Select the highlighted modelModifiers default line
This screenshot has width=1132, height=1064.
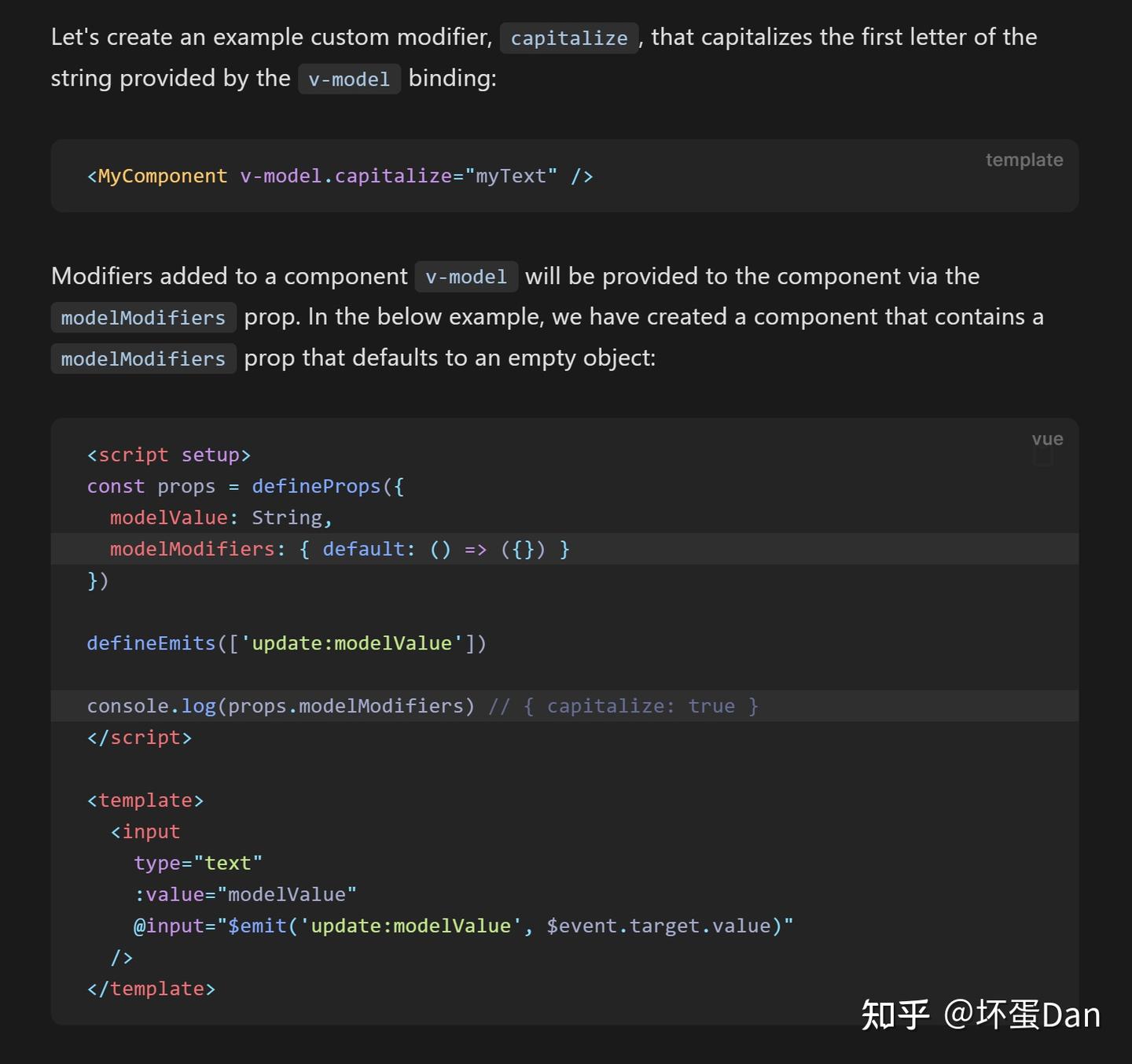[338, 549]
